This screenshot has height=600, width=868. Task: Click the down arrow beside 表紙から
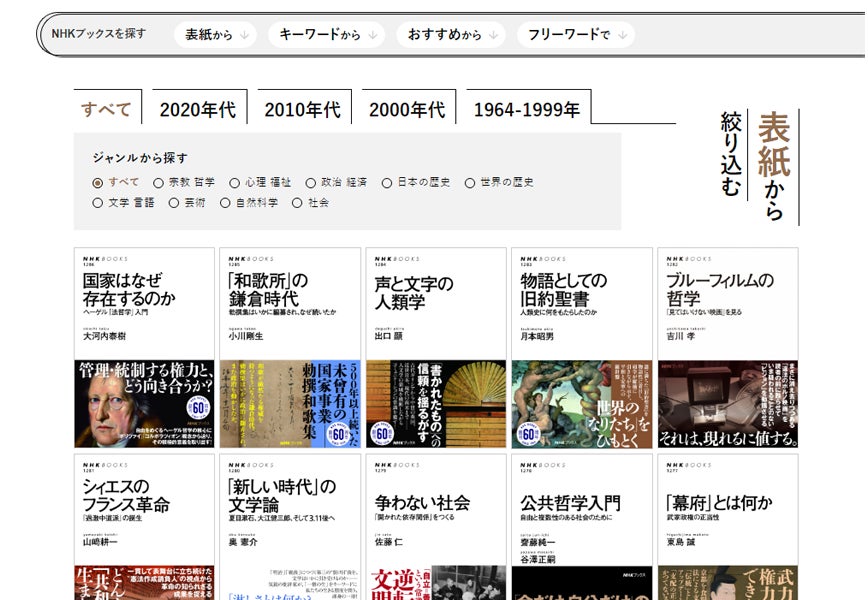click(245, 35)
